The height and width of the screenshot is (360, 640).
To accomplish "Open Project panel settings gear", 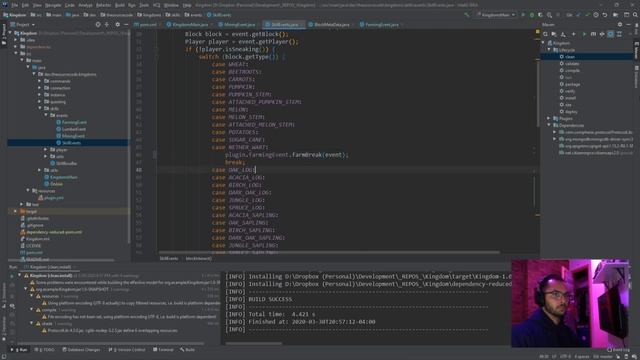I will click(x=118, y=24).
